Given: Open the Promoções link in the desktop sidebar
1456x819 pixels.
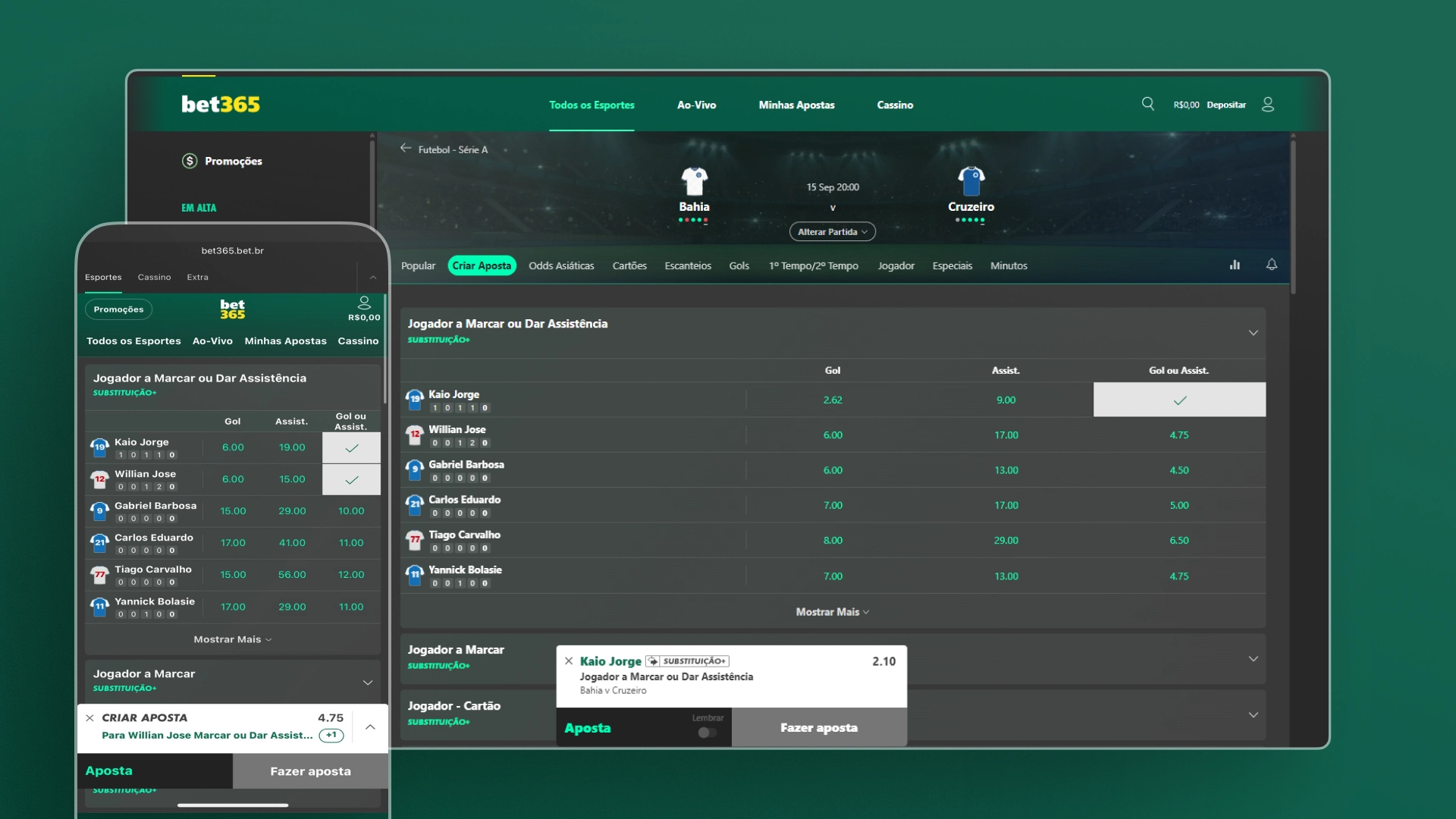Looking at the screenshot, I should [x=233, y=161].
